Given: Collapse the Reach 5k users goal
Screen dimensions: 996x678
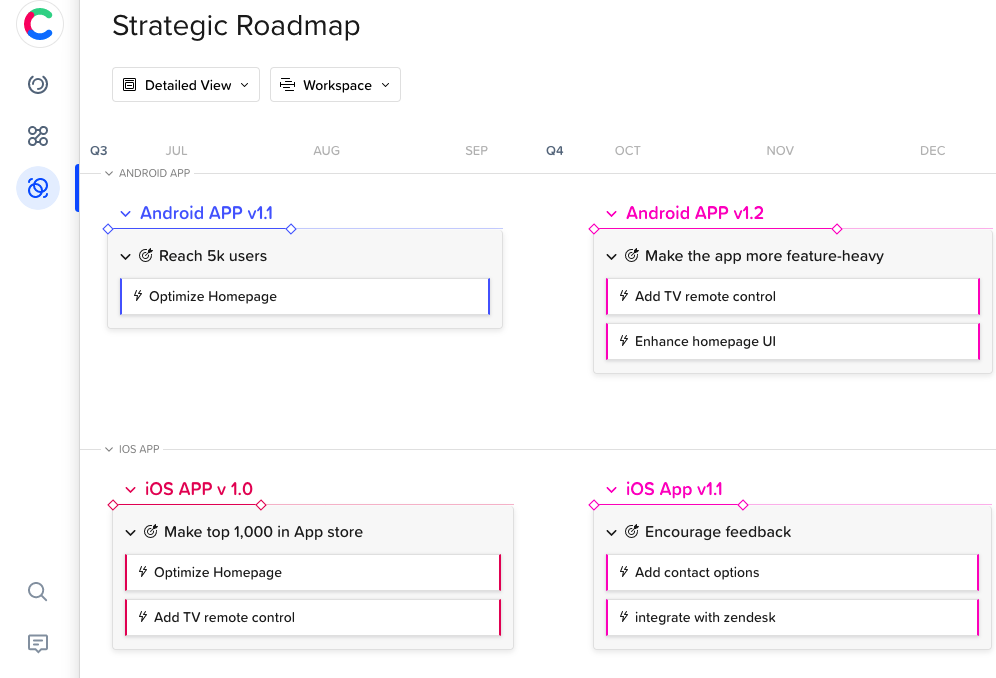Looking at the screenshot, I should click(x=126, y=256).
